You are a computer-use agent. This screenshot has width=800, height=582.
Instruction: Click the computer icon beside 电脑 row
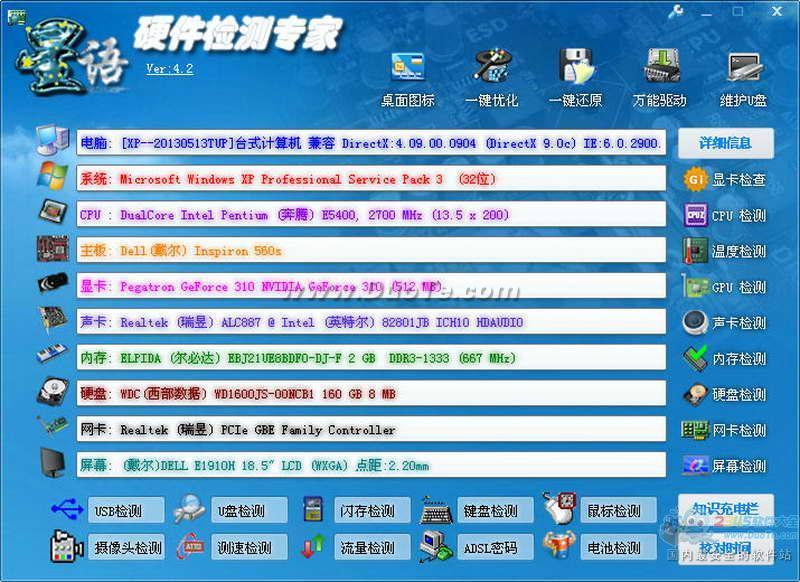pyautogui.click(x=53, y=139)
